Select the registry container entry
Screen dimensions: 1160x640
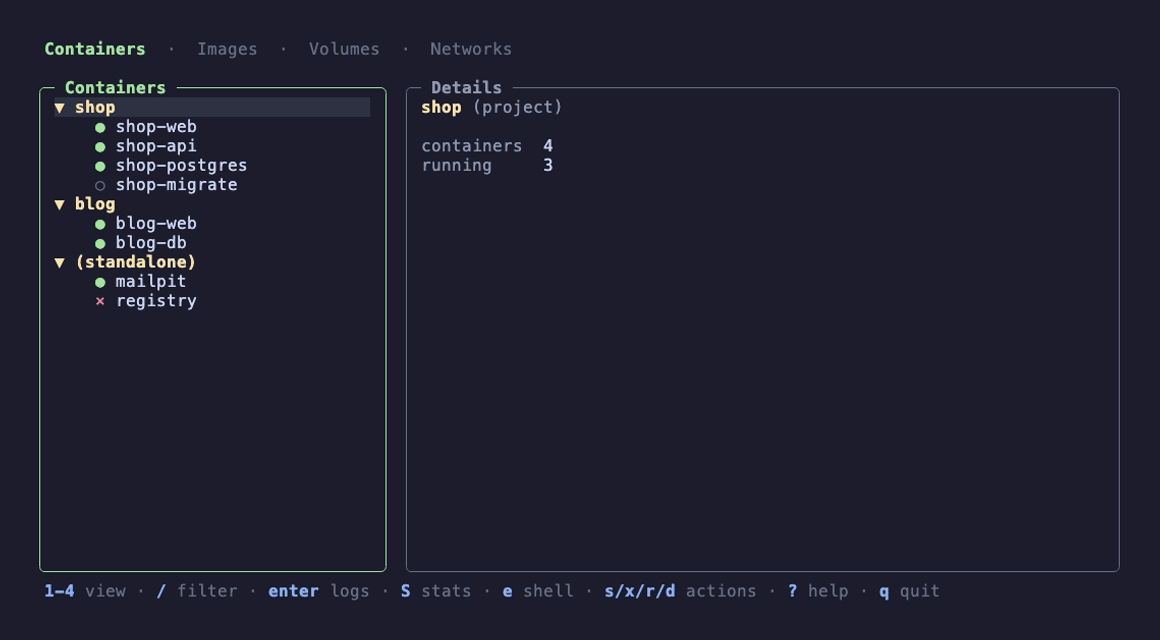[212, 301]
